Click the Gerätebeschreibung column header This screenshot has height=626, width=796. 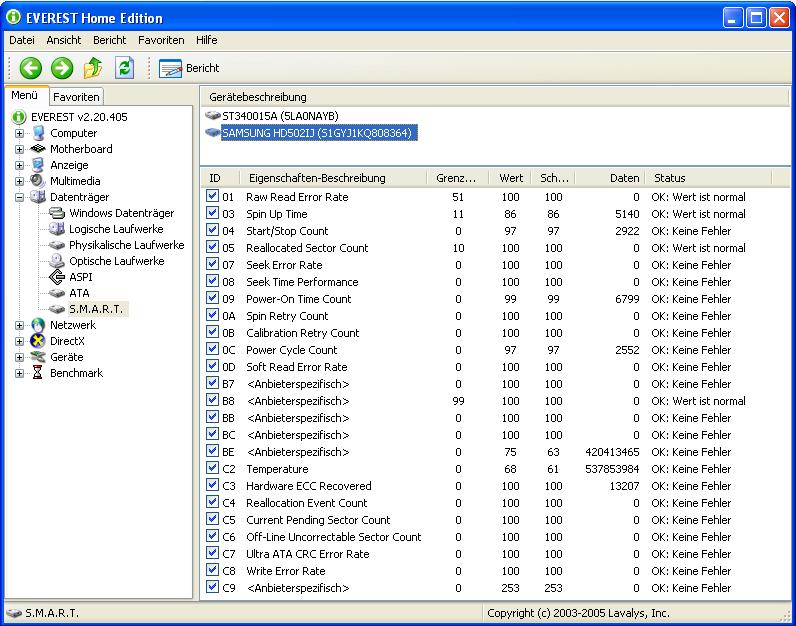(x=495, y=96)
